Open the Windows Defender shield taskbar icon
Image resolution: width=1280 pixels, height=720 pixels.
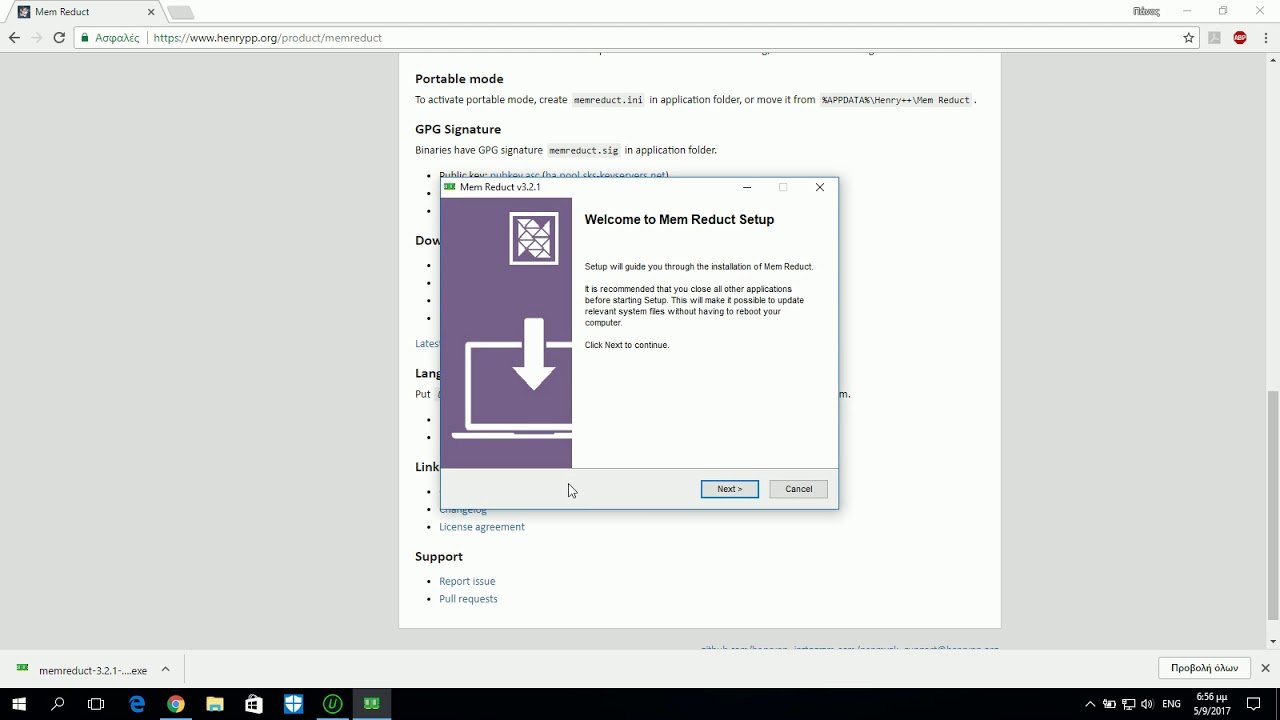point(293,704)
